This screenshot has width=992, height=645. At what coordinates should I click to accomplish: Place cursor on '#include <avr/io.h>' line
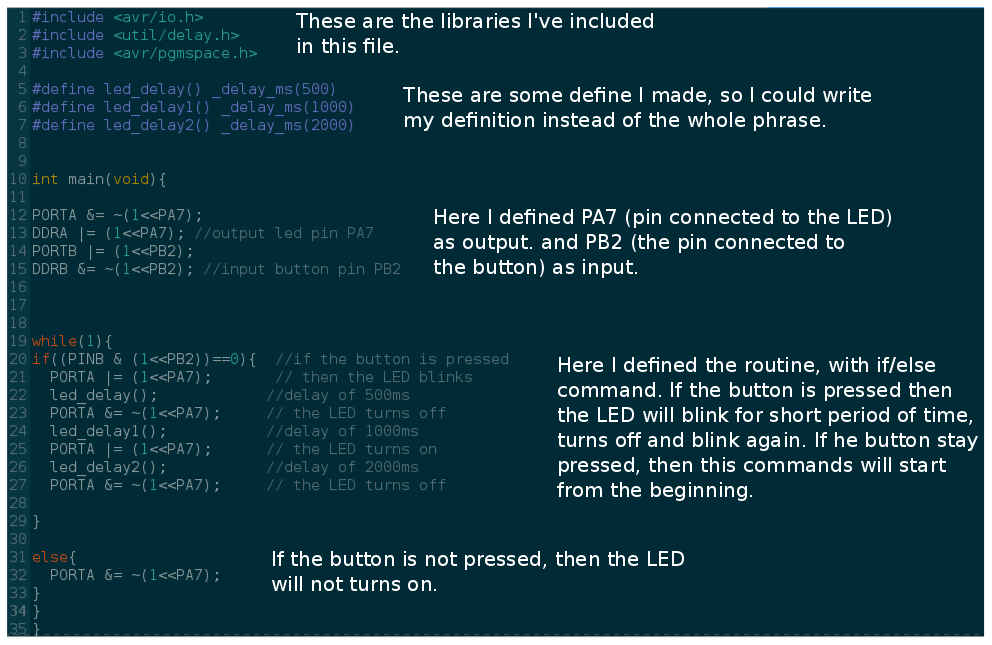(x=118, y=18)
